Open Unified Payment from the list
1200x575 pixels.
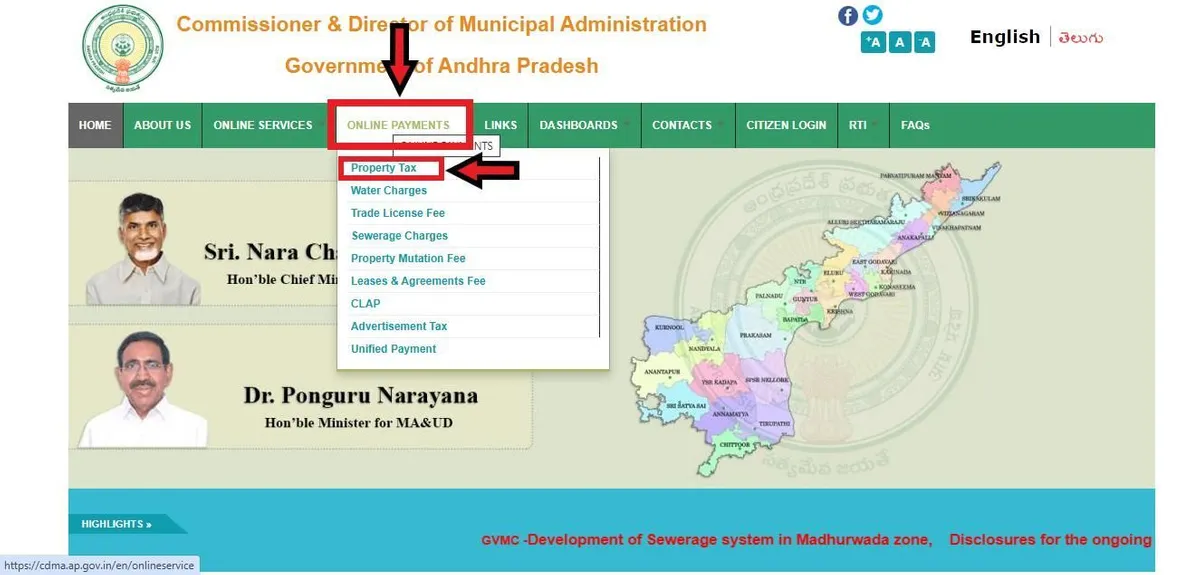coord(394,349)
